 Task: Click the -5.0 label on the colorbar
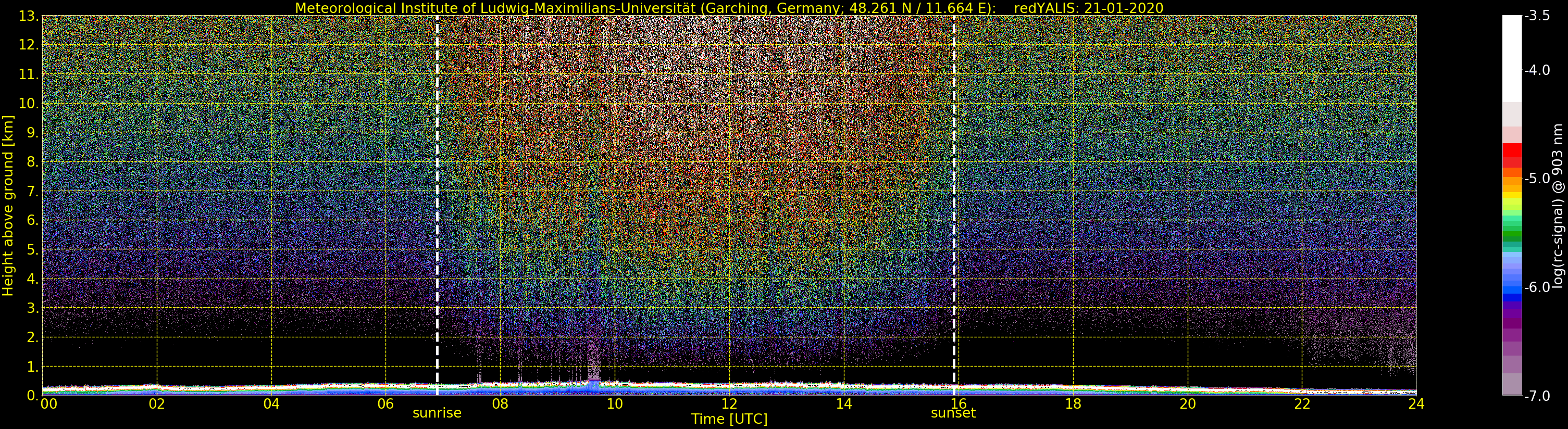(x=1538, y=178)
